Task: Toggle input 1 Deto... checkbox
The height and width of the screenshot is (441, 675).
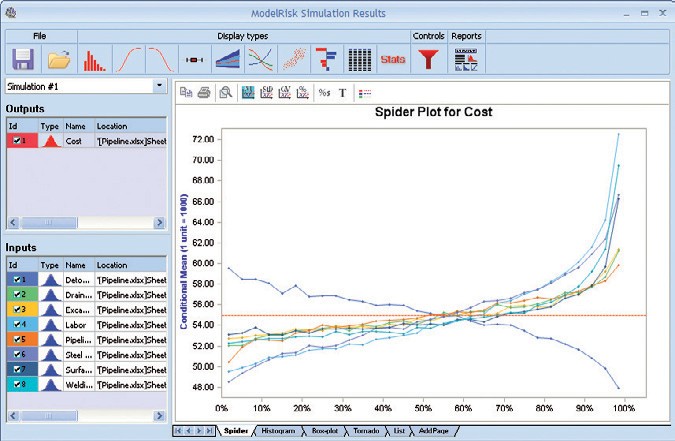Action: tap(17, 280)
